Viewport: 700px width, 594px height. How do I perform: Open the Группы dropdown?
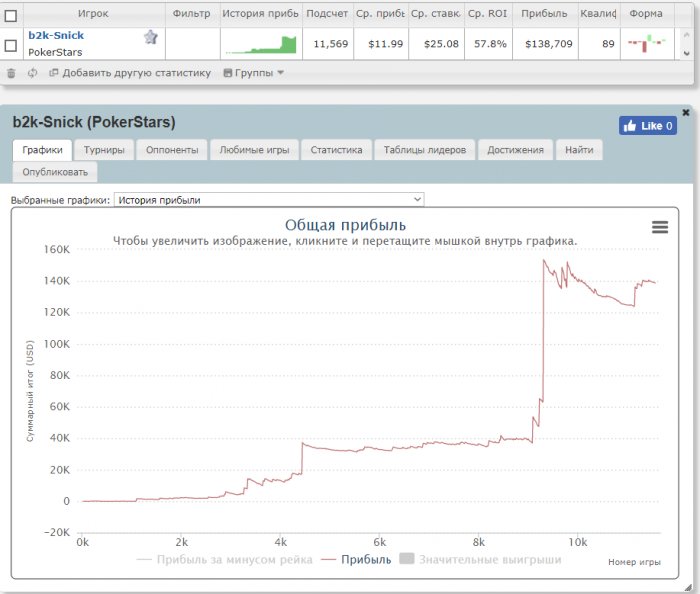tap(254, 73)
